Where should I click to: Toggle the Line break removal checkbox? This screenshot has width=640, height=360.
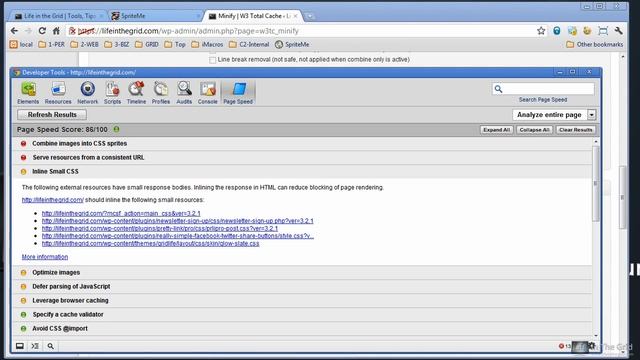point(213,60)
